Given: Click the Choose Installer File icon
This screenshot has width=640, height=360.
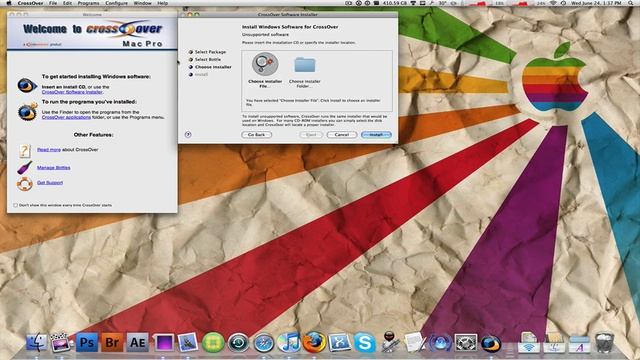Looking at the screenshot, I should (x=265, y=64).
